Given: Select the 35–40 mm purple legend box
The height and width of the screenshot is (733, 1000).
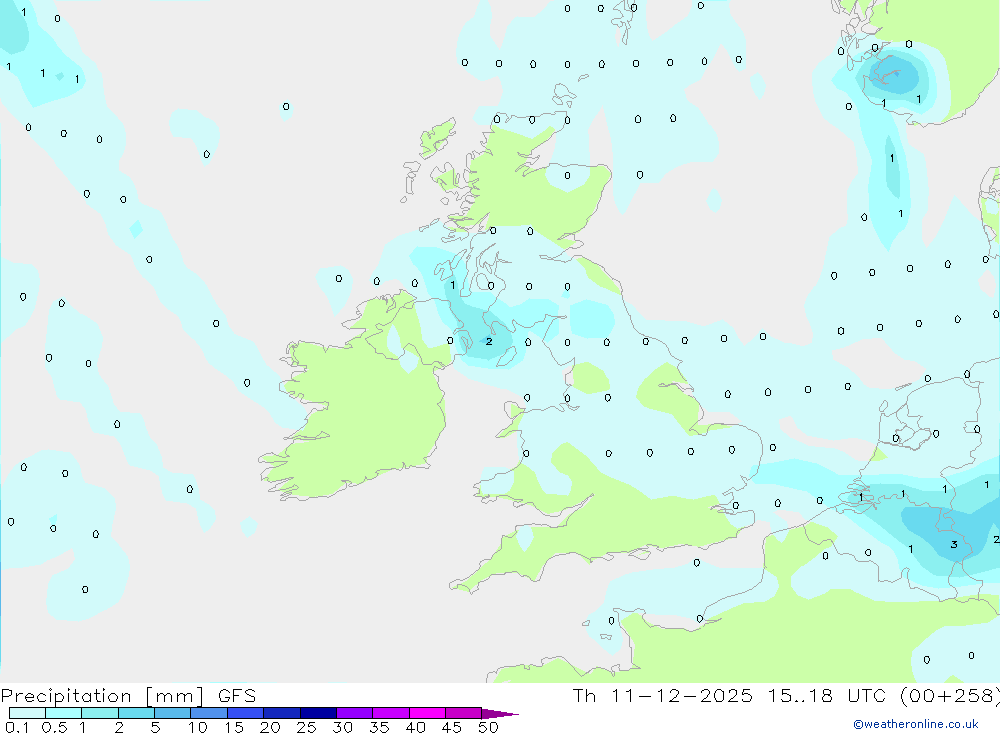Looking at the screenshot, I should point(390,713).
